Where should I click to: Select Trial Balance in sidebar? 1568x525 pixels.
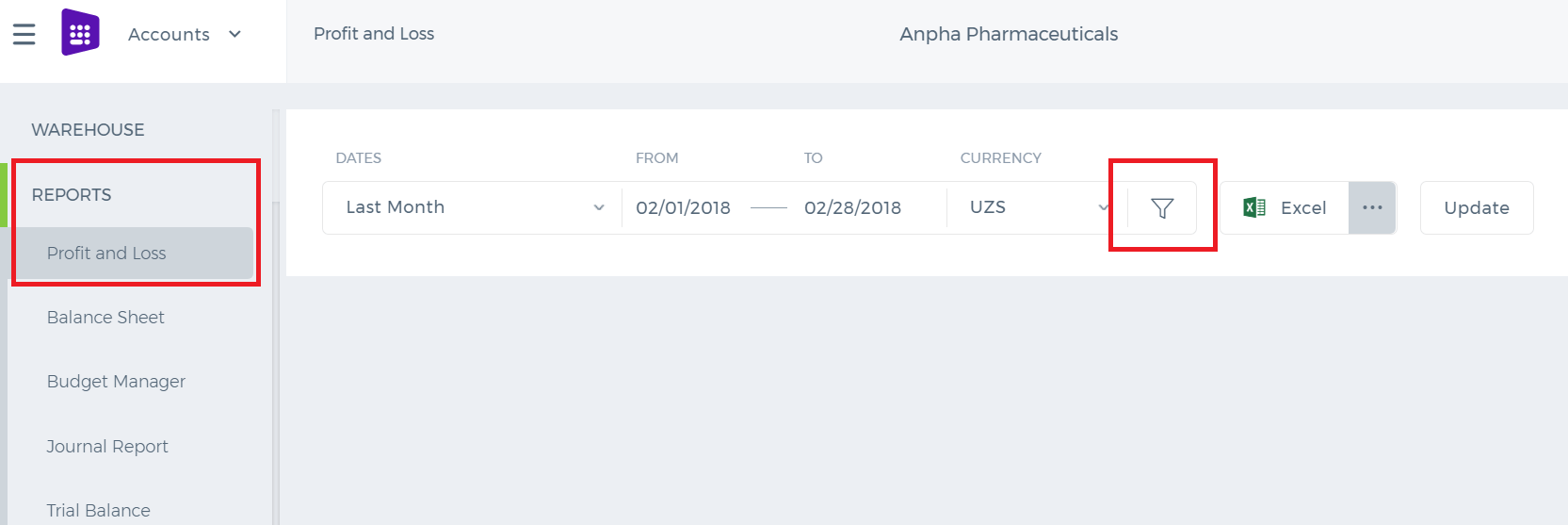98,510
